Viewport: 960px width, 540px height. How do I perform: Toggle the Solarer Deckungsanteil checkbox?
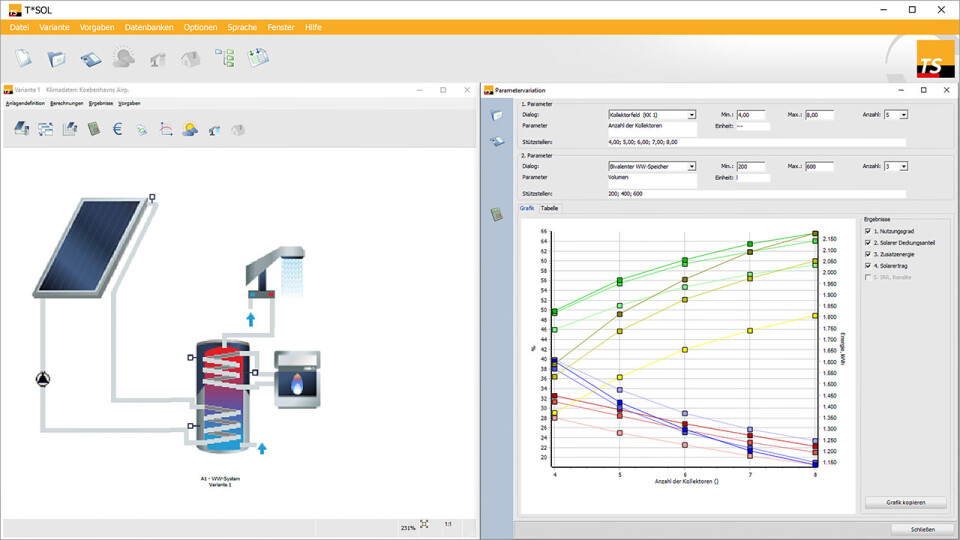868,243
